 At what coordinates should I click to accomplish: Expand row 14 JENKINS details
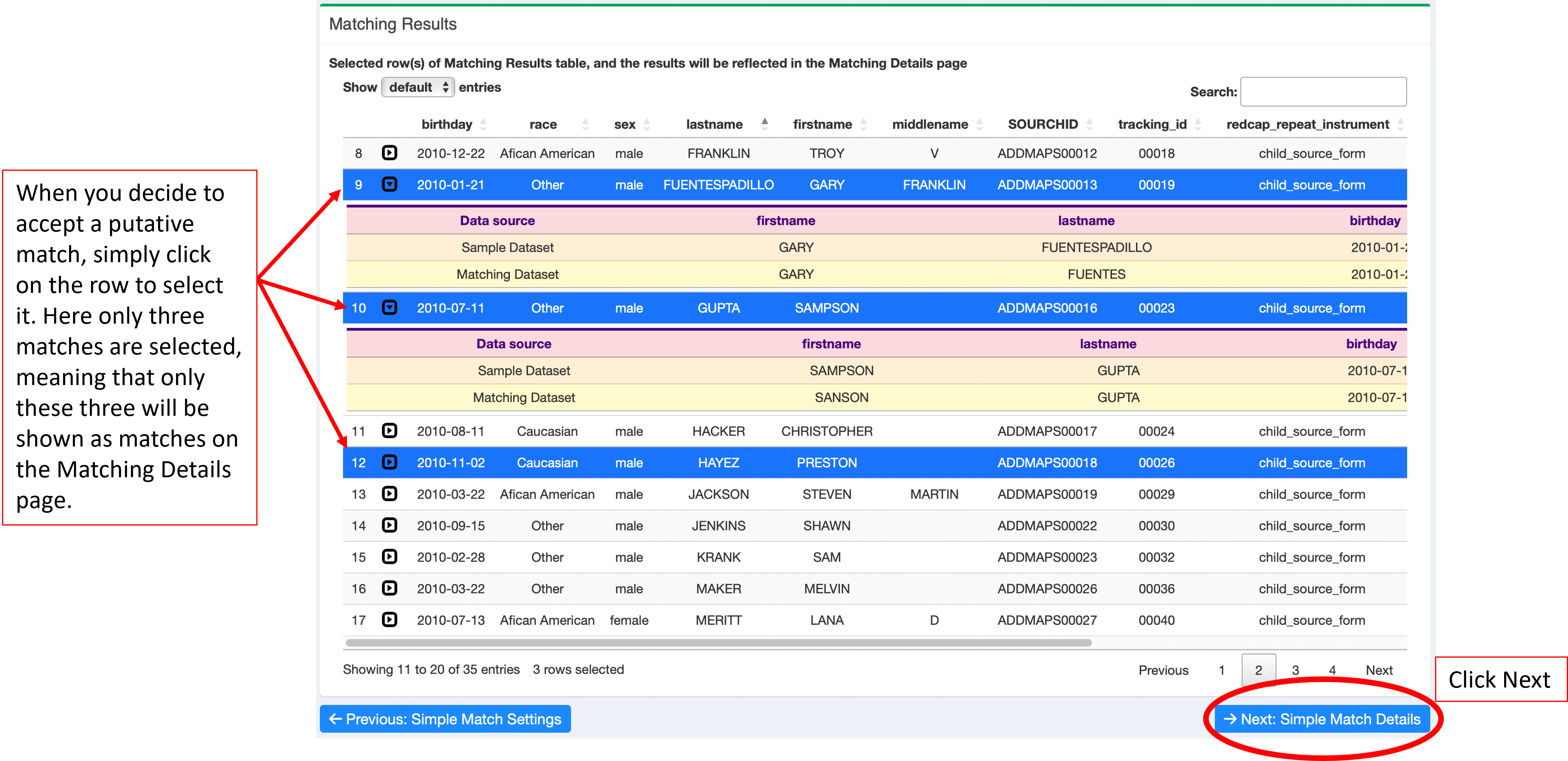(x=389, y=525)
